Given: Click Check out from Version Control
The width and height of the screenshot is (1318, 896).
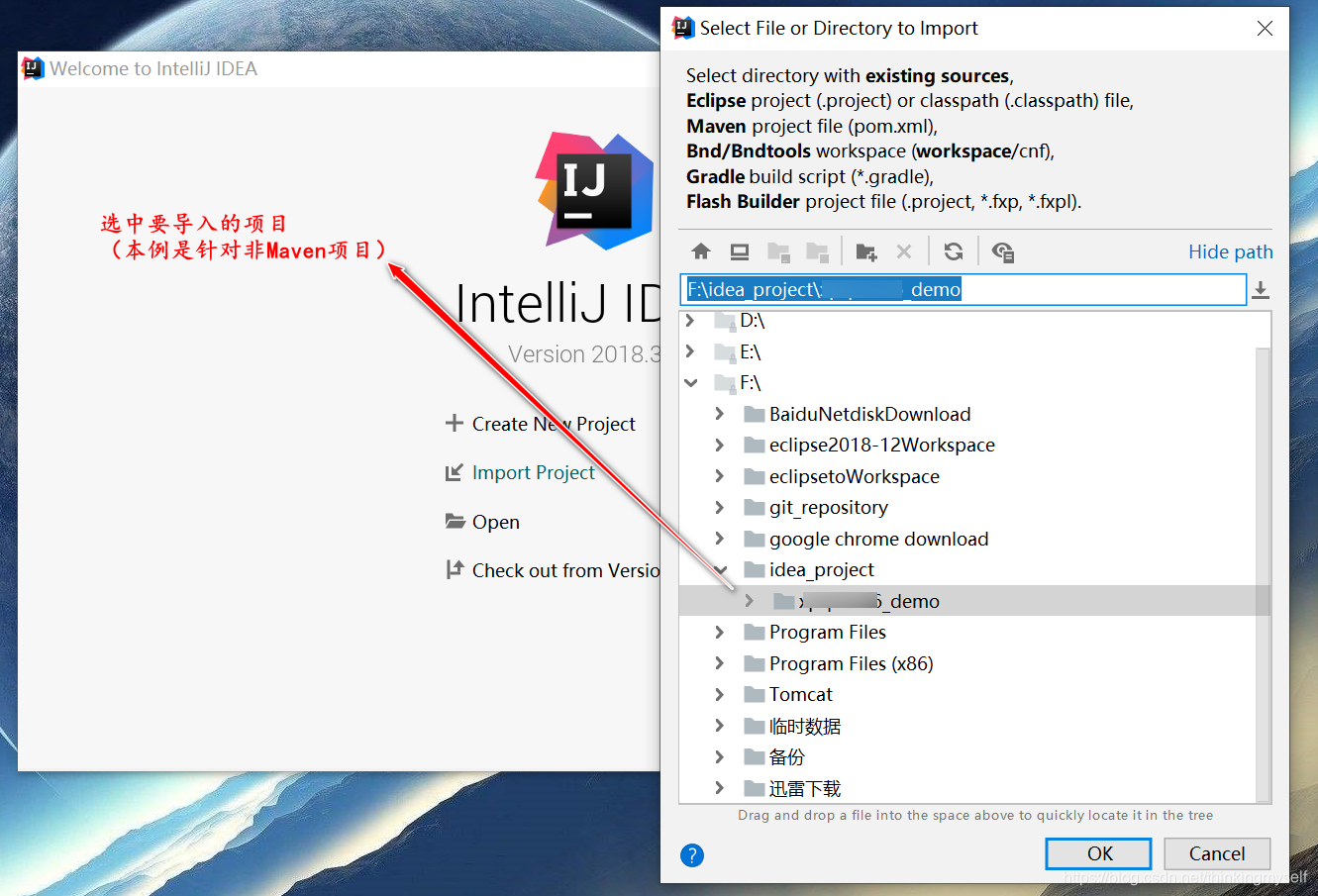Looking at the screenshot, I should [565, 570].
